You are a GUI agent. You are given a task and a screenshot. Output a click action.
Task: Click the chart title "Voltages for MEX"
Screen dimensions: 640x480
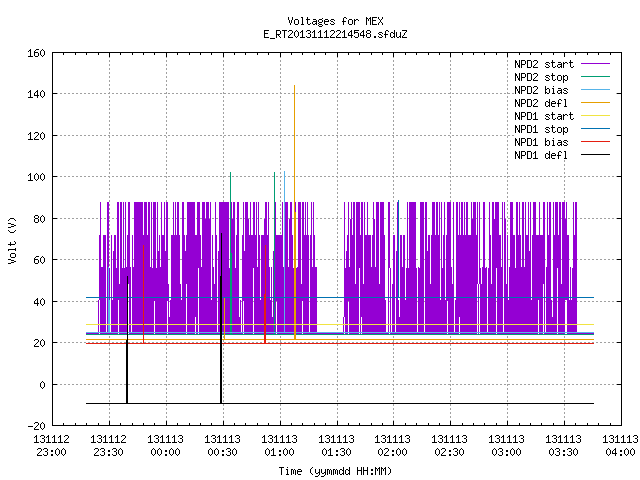coord(335,21)
